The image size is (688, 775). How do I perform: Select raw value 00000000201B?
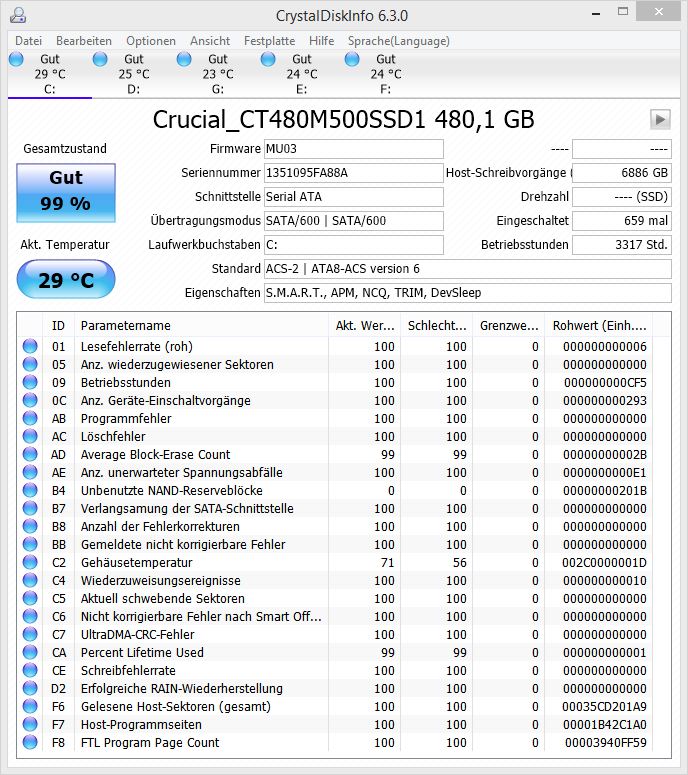click(604, 490)
